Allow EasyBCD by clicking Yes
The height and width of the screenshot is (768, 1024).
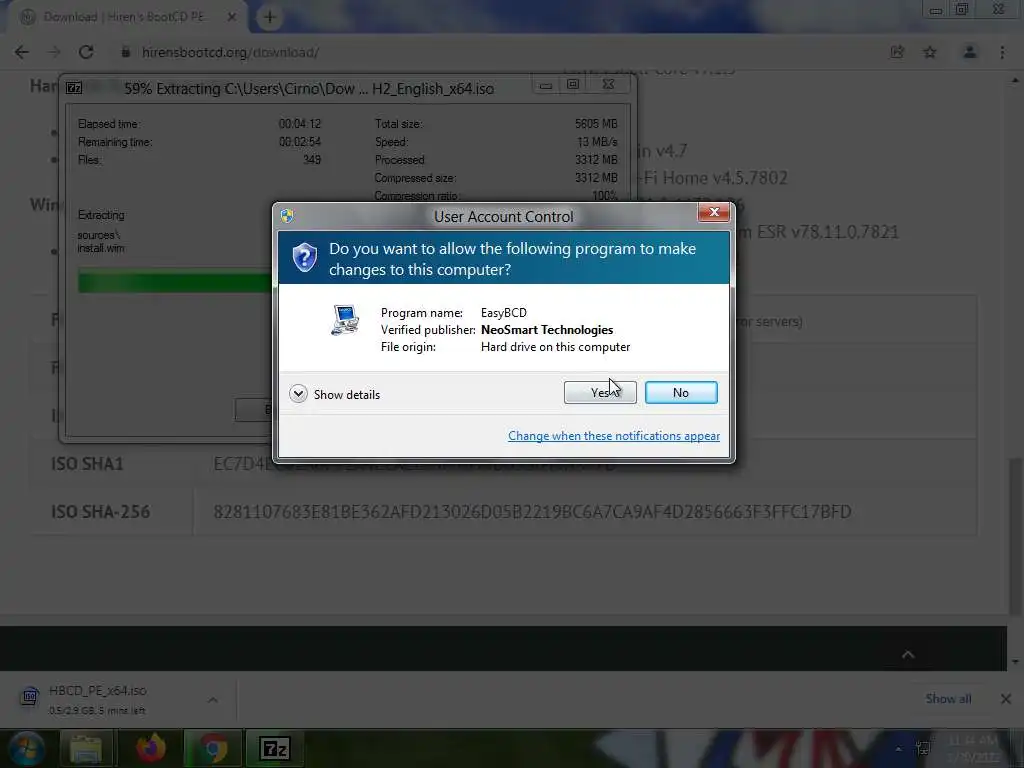coord(600,392)
